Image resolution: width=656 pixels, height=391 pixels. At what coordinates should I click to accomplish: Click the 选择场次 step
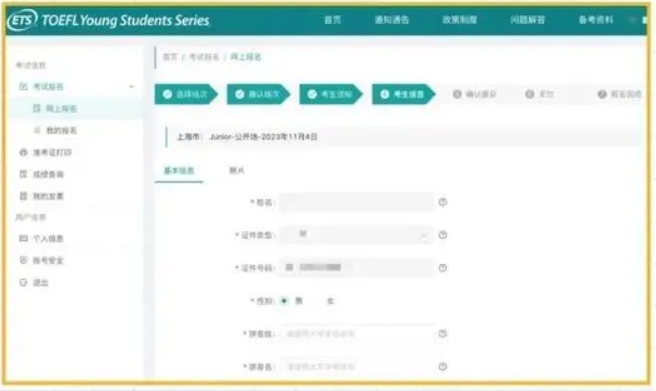coord(186,94)
